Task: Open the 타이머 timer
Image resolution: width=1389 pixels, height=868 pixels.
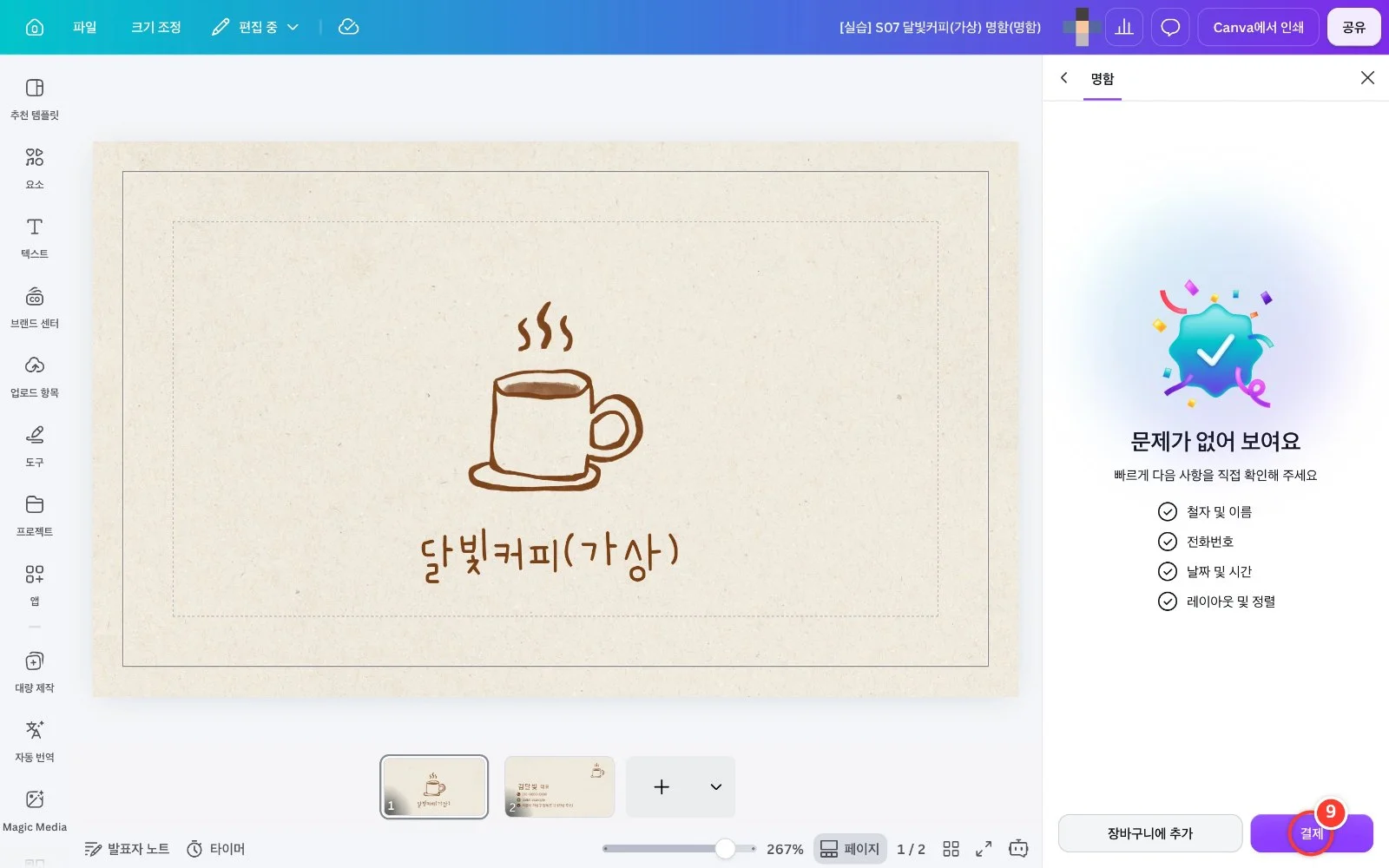Action: (x=216, y=849)
